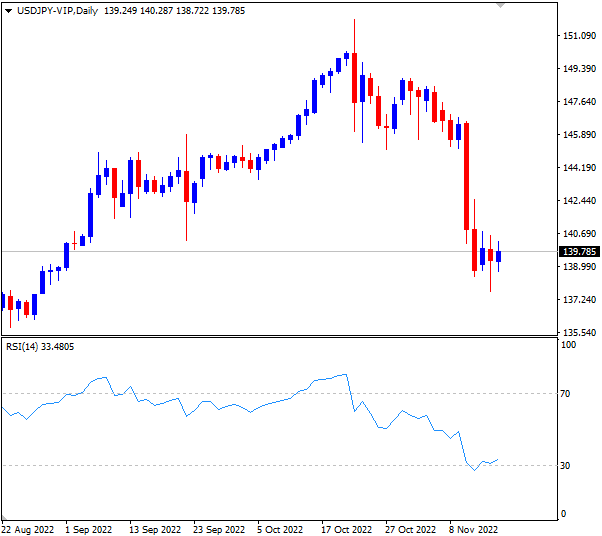Select the large red candle falling to 140.690
602x536 pixels.
(466, 176)
